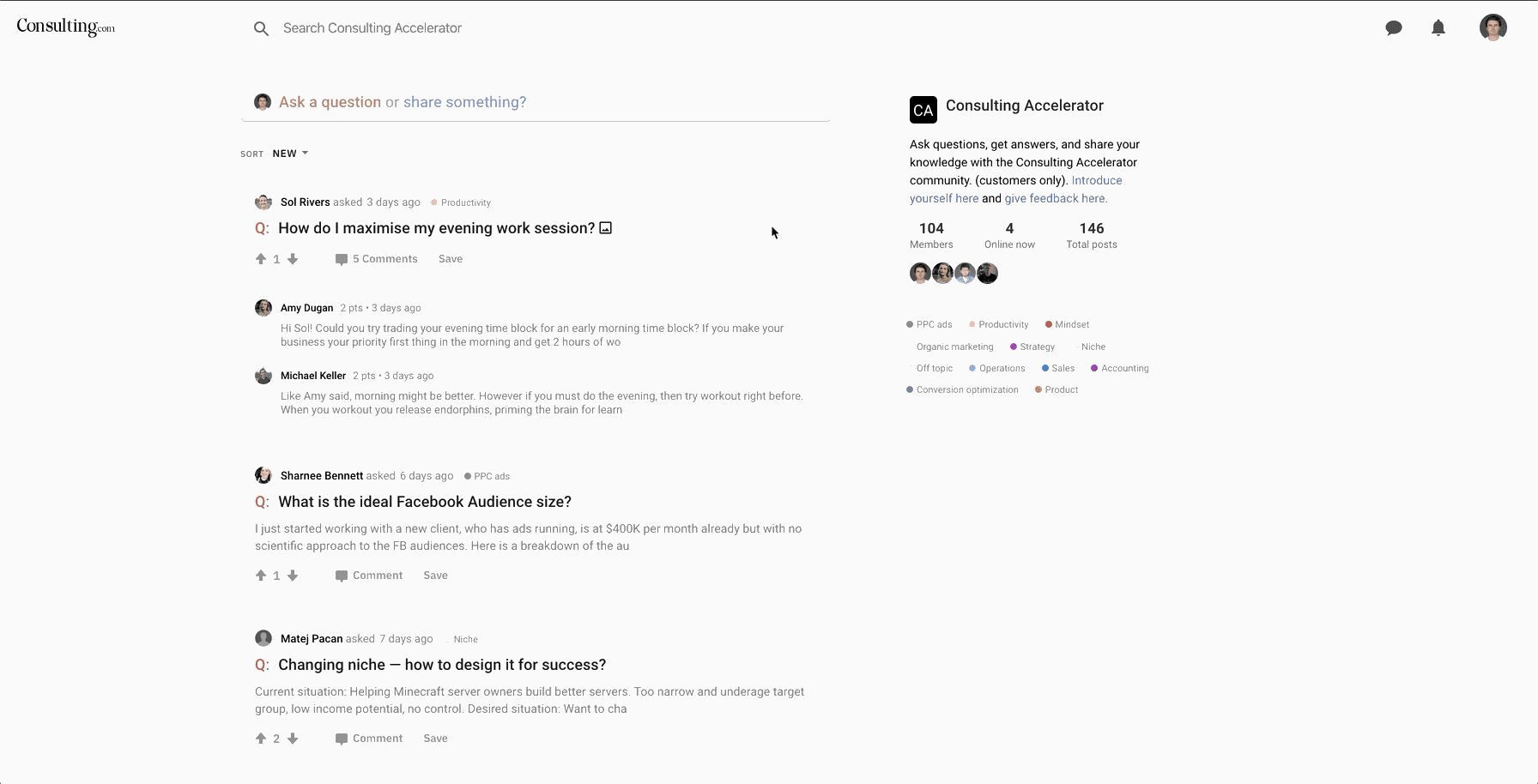
Task: Open the chat messages icon
Action: 1394,27
